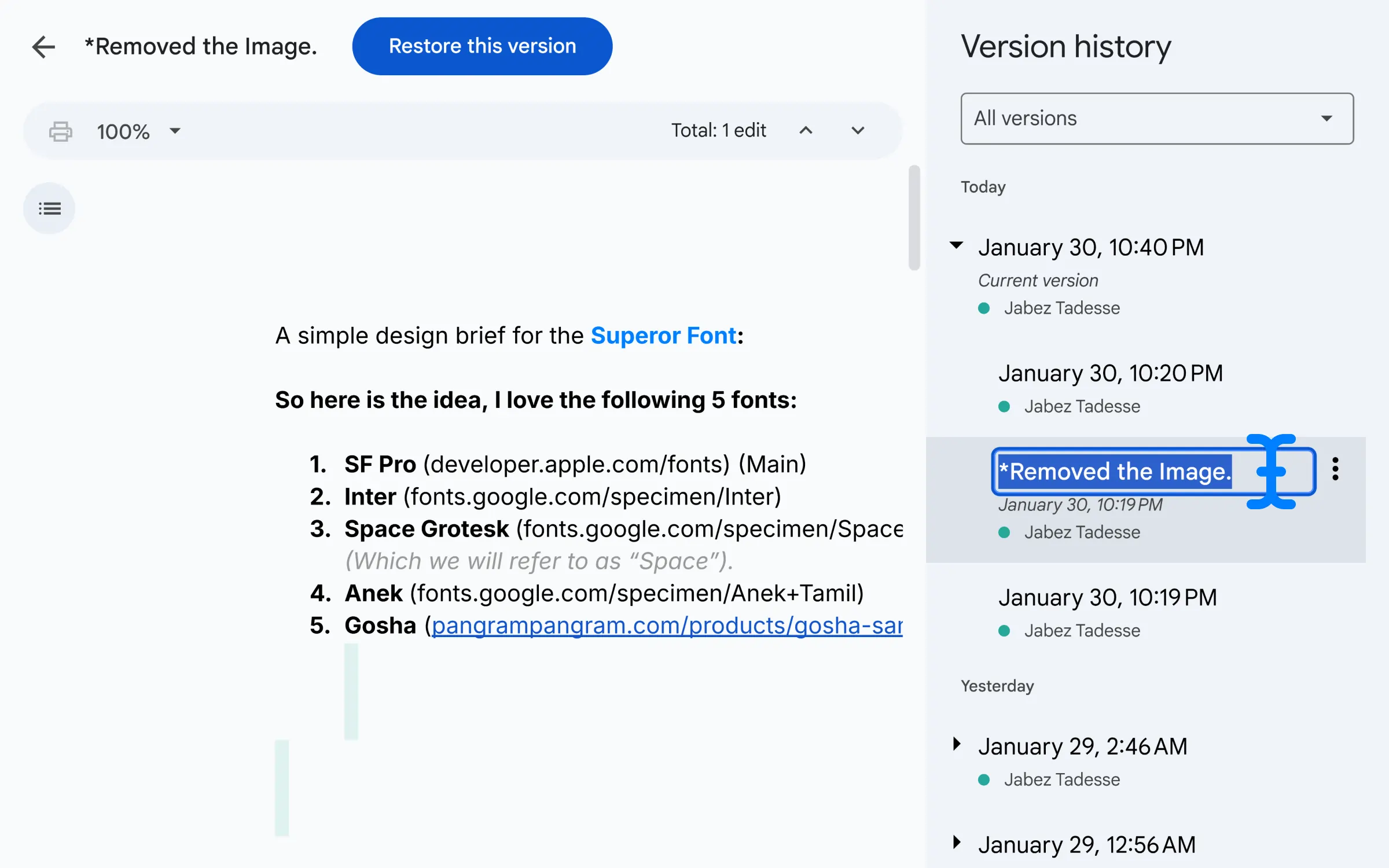
Task: Click the back arrow to exit version history
Action: (x=43, y=47)
